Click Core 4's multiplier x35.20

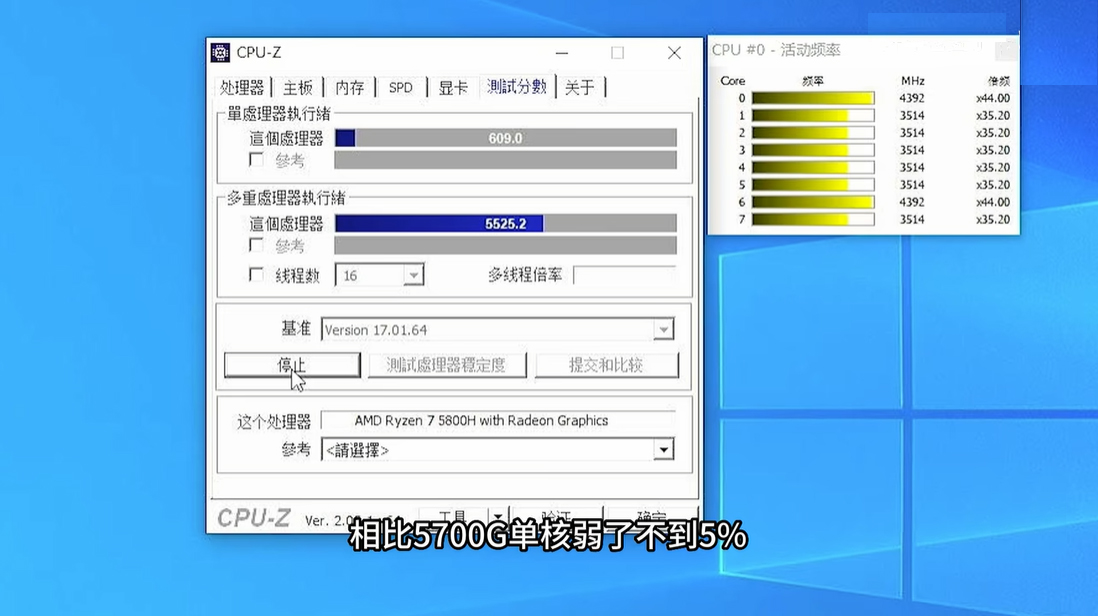pyautogui.click(x=993, y=167)
